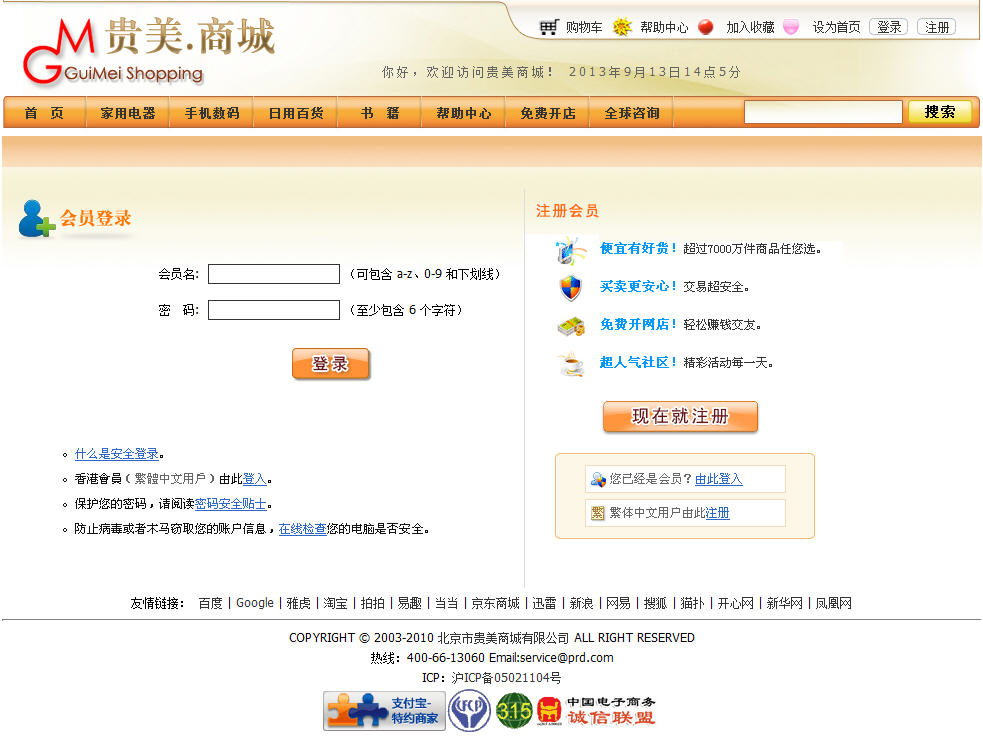The image size is (983, 745).
Task: Visit the 京东商城 friendly link
Action: tap(496, 603)
